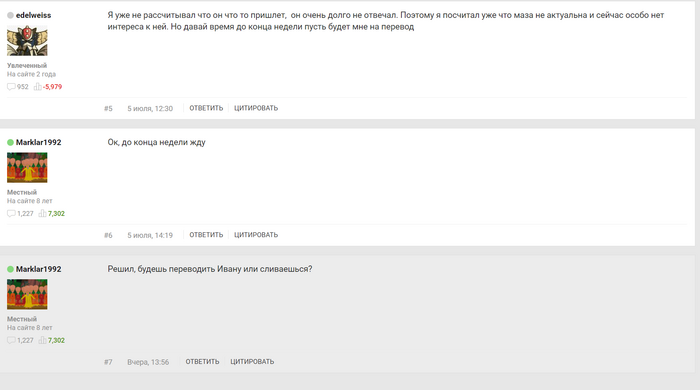Click message 'Решил, будешь переводить Ивану или сливаешься?'
This screenshot has width=700, height=390.
pos(210,269)
